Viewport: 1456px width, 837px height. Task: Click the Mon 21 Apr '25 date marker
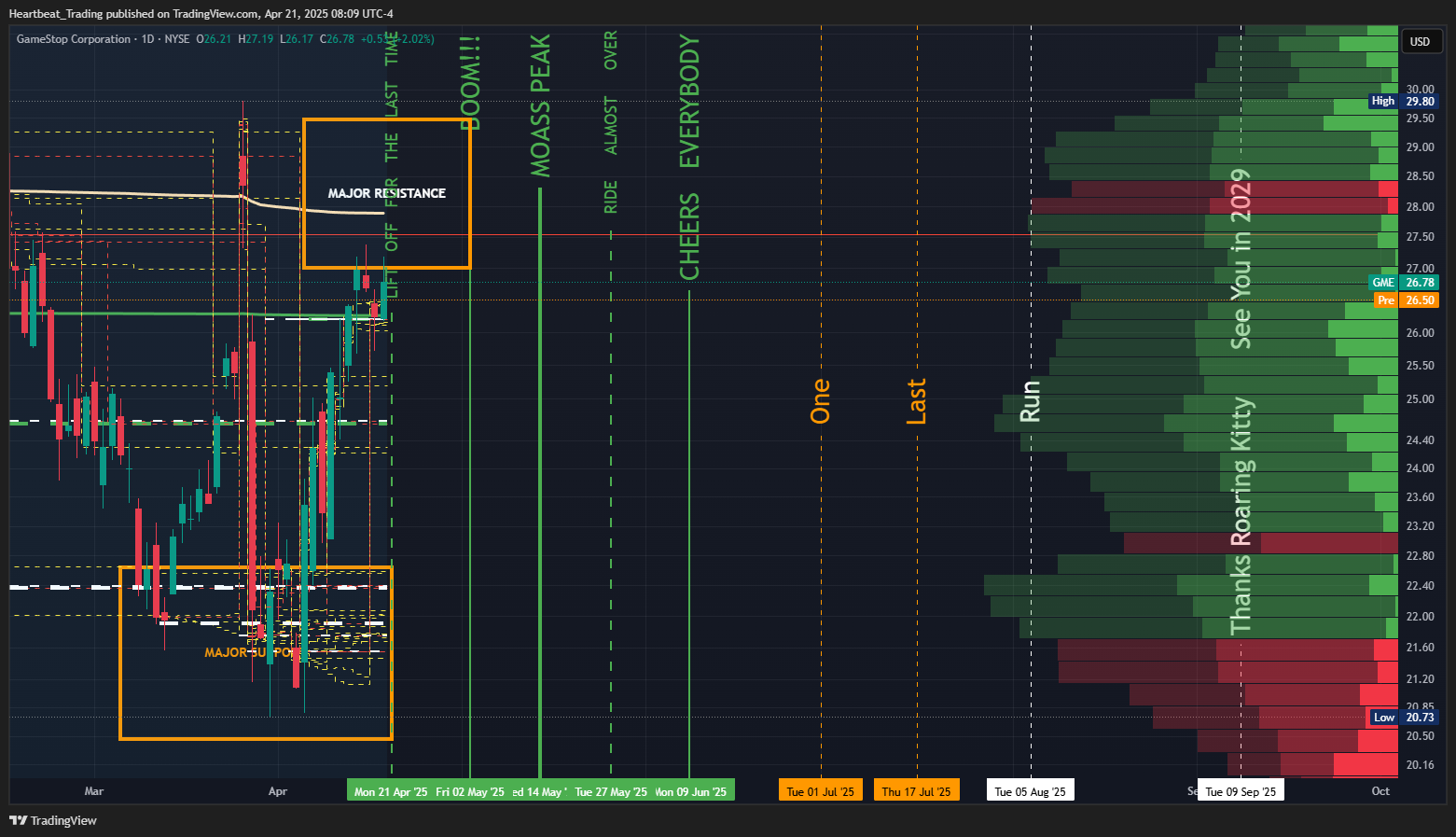tap(390, 791)
